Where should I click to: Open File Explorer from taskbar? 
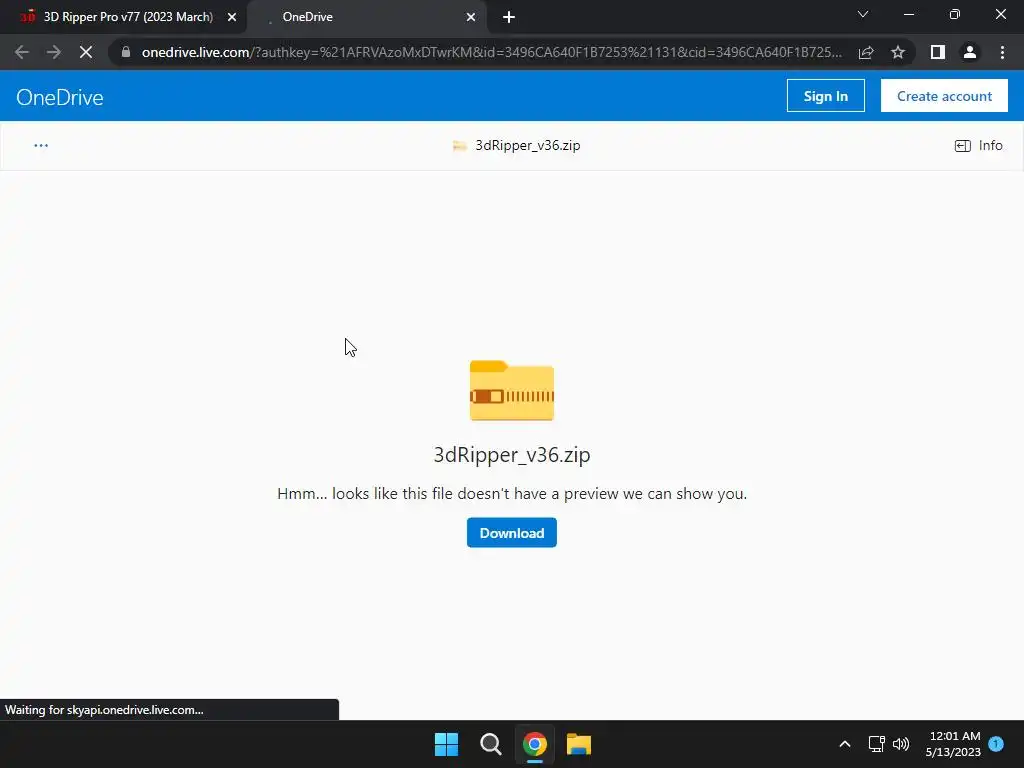pyautogui.click(x=579, y=744)
